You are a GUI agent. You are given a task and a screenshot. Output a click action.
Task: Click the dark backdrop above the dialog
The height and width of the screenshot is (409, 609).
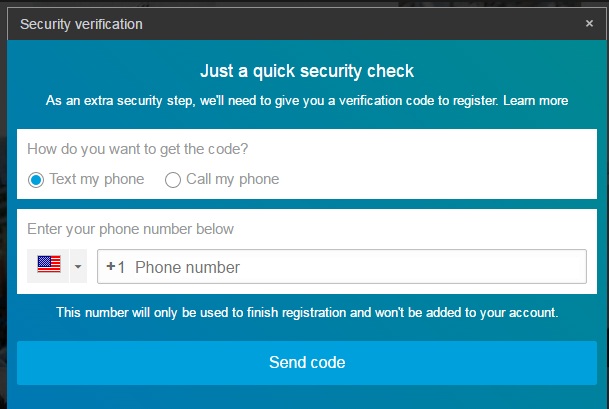(x=300, y=5)
